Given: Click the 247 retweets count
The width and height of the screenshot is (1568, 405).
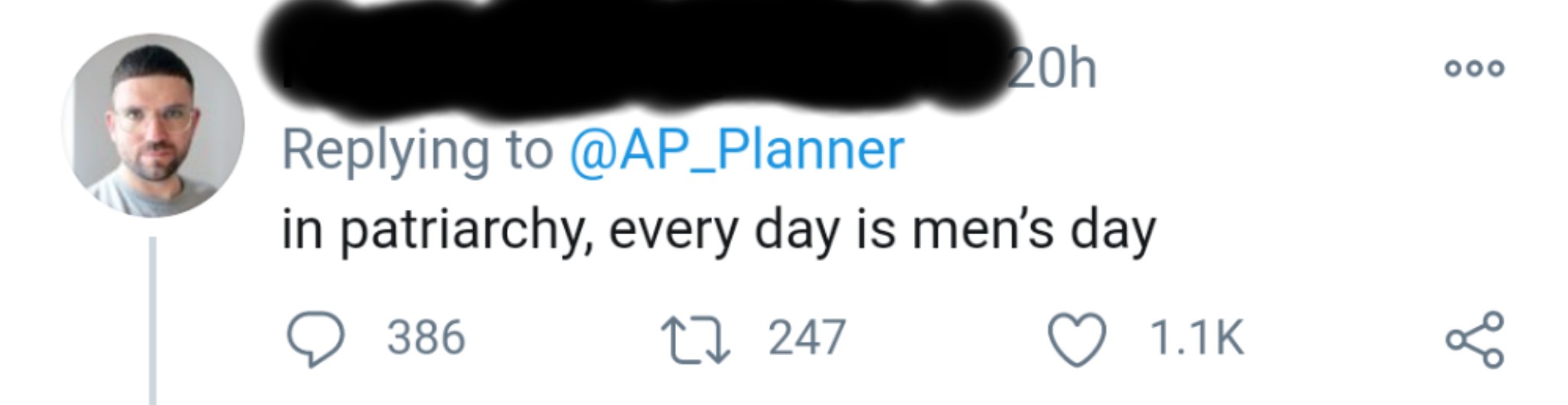Looking at the screenshot, I should point(807,338).
